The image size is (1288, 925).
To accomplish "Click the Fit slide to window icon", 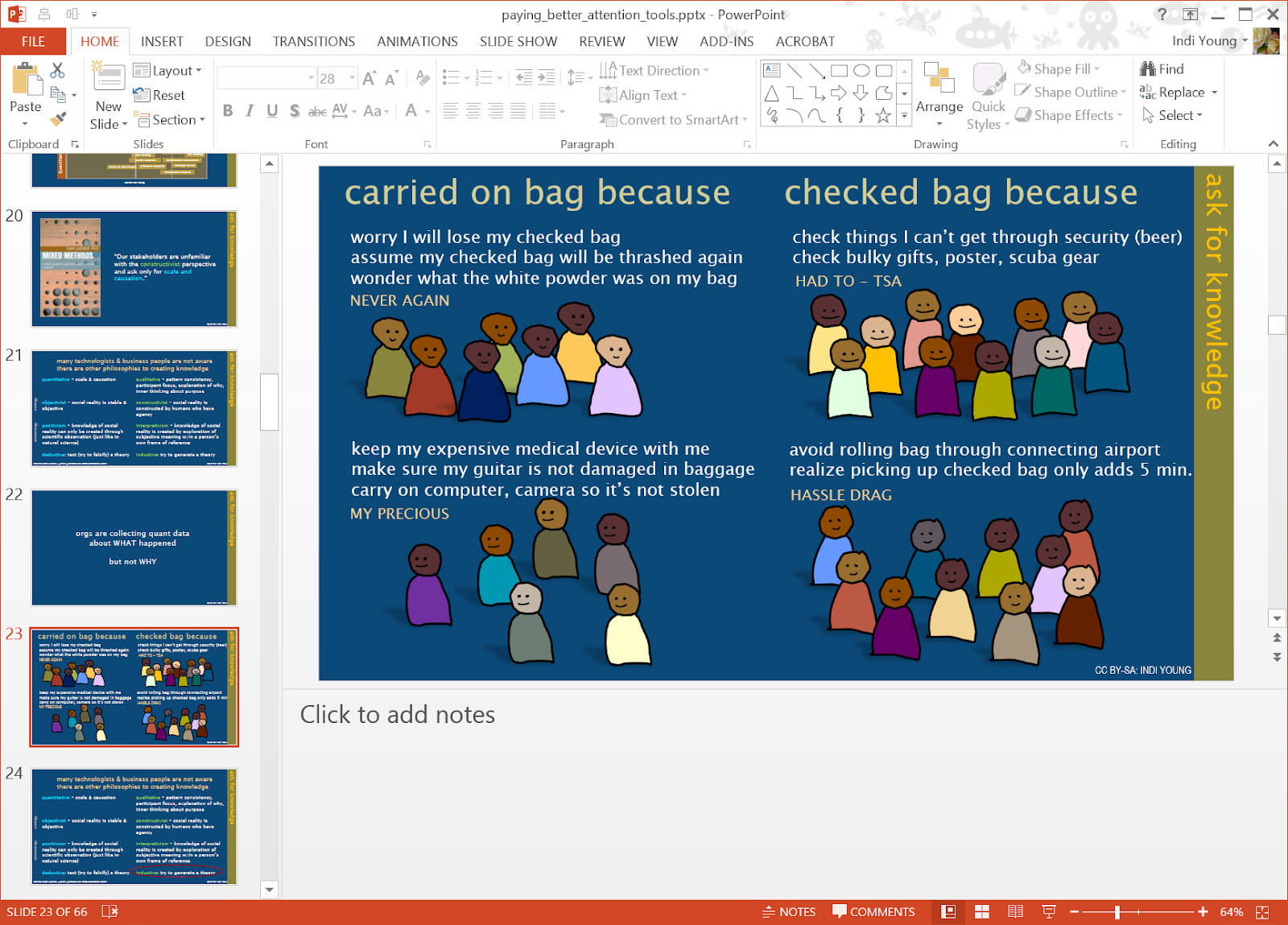I will coord(1261,911).
